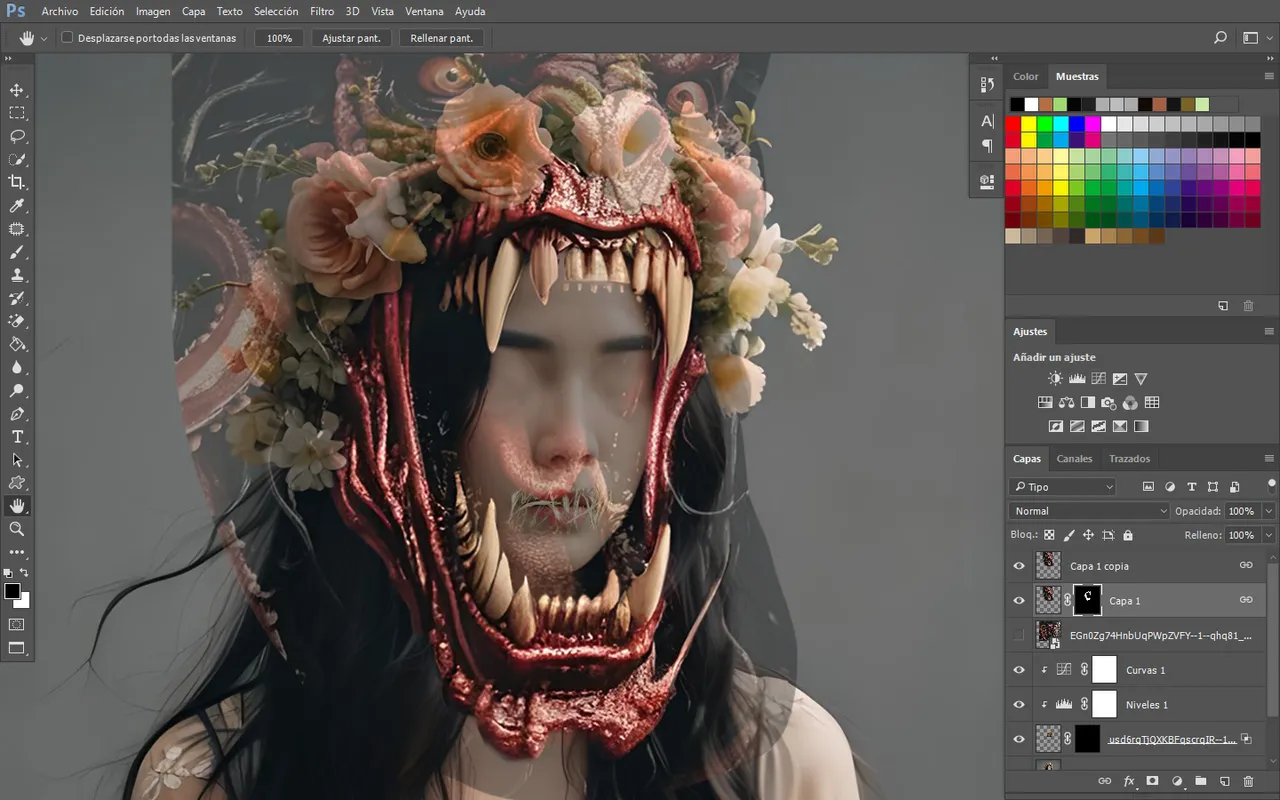Click the 'Rellenar pant.' button
This screenshot has height=800, width=1280.
[x=442, y=38]
